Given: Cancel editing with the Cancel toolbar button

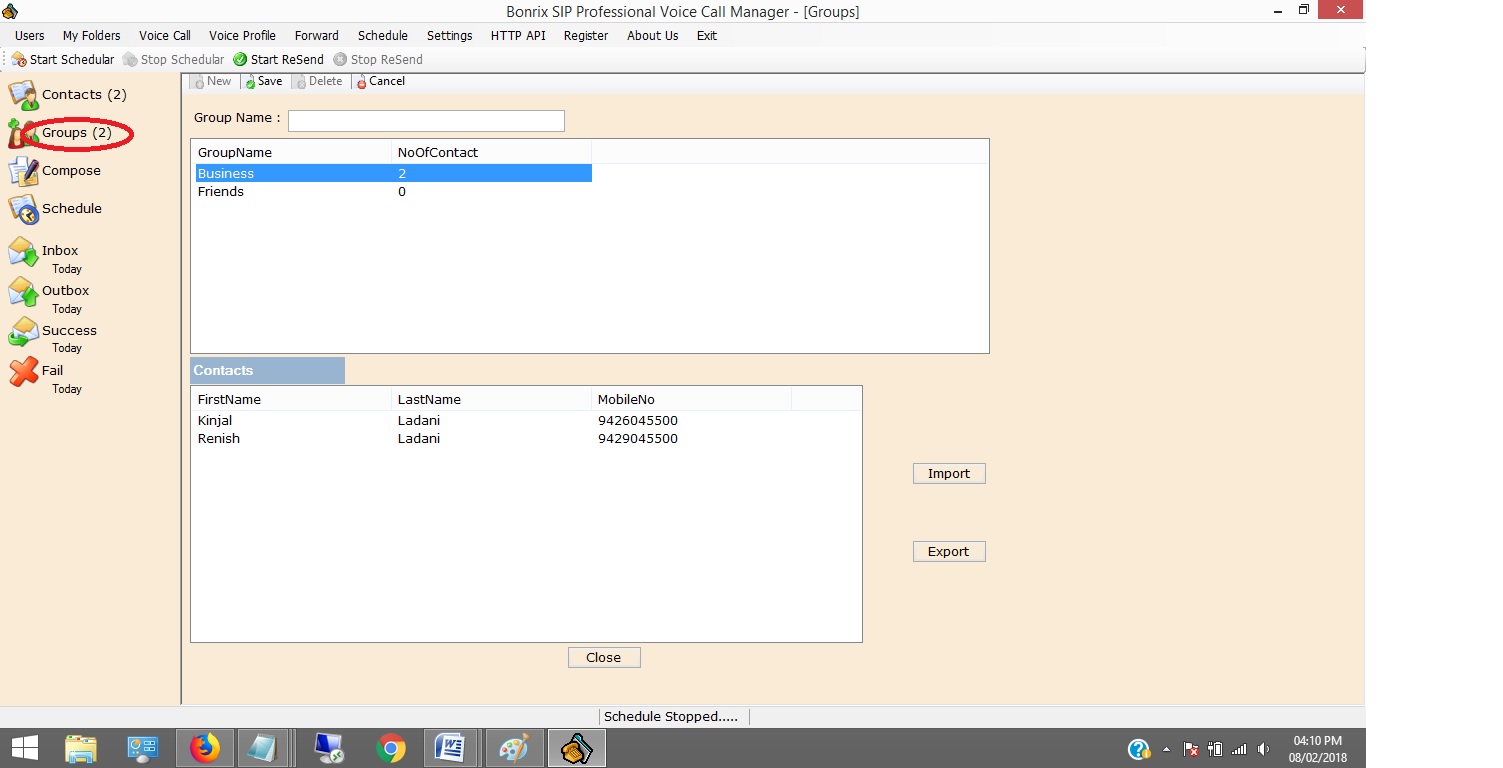Looking at the screenshot, I should 380,82.
